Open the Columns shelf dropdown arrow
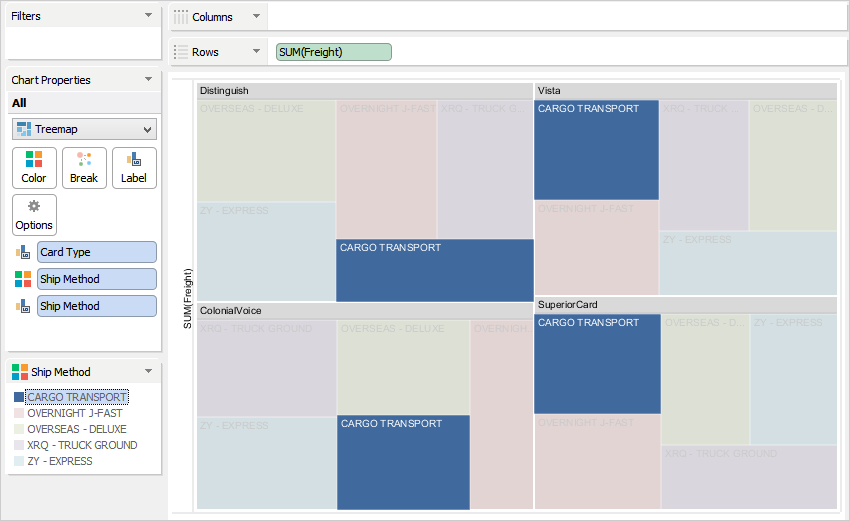The height and width of the screenshot is (521, 850). [x=256, y=17]
